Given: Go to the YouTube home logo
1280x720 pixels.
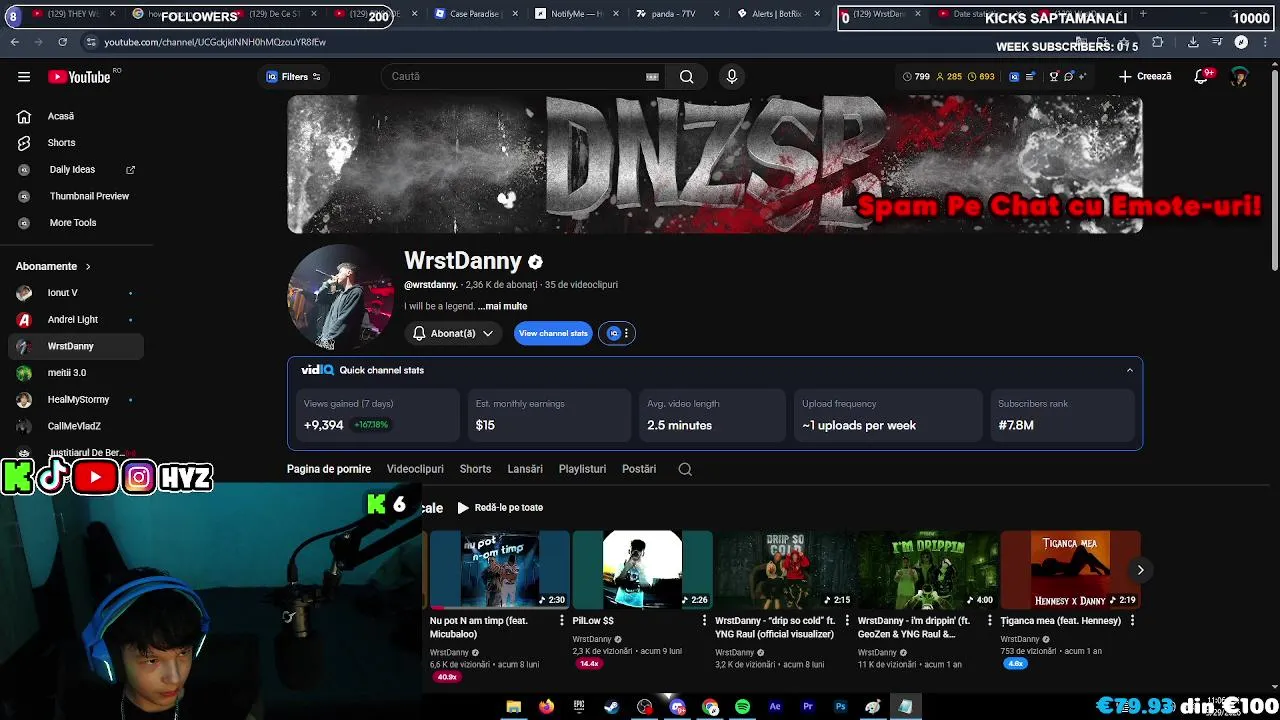Looking at the screenshot, I should click(79, 77).
